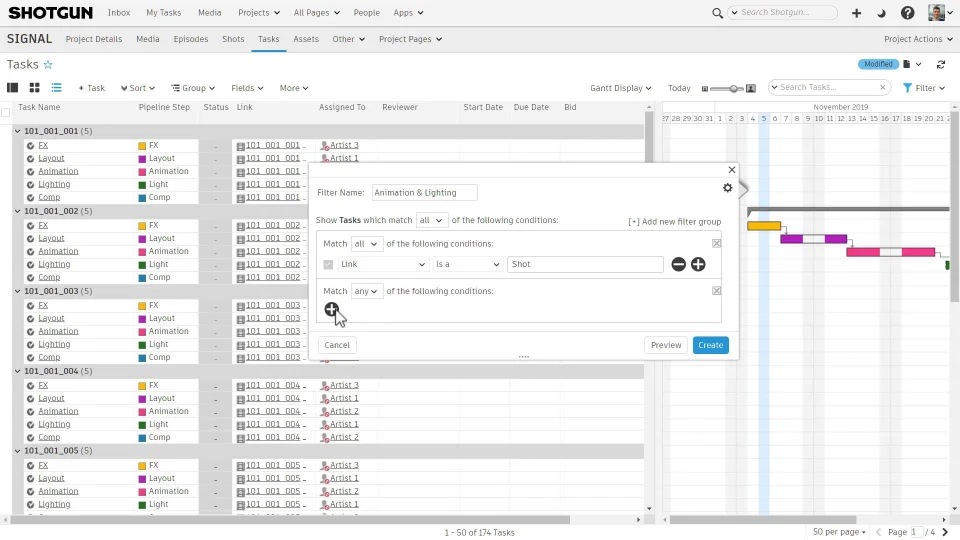Toggle the Link condition checkbox
Image resolution: width=960 pixels, height=540 pixels.
328,264
